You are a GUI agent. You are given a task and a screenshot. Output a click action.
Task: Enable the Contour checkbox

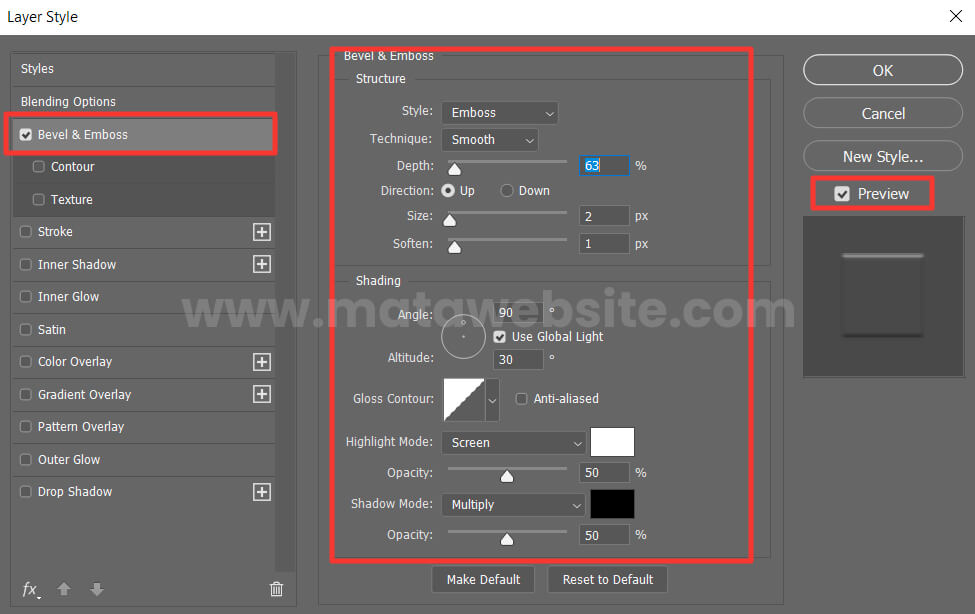[39, 167]
